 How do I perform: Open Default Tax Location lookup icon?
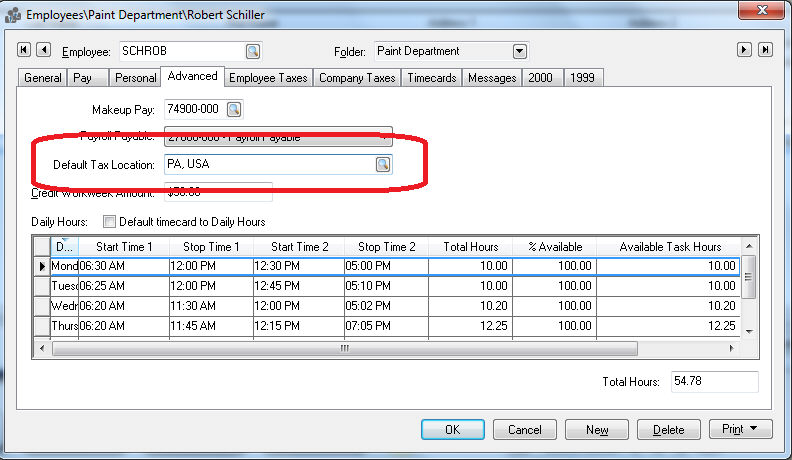point(382,165)
